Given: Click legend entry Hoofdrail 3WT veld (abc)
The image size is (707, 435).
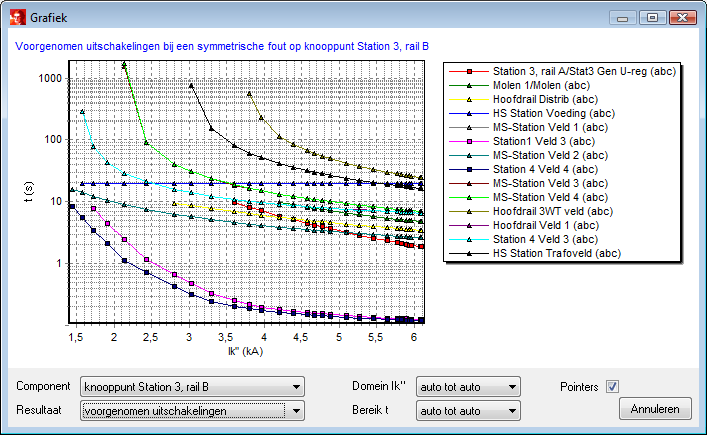Looking at the screenshot, I should [x=550, y=212].
